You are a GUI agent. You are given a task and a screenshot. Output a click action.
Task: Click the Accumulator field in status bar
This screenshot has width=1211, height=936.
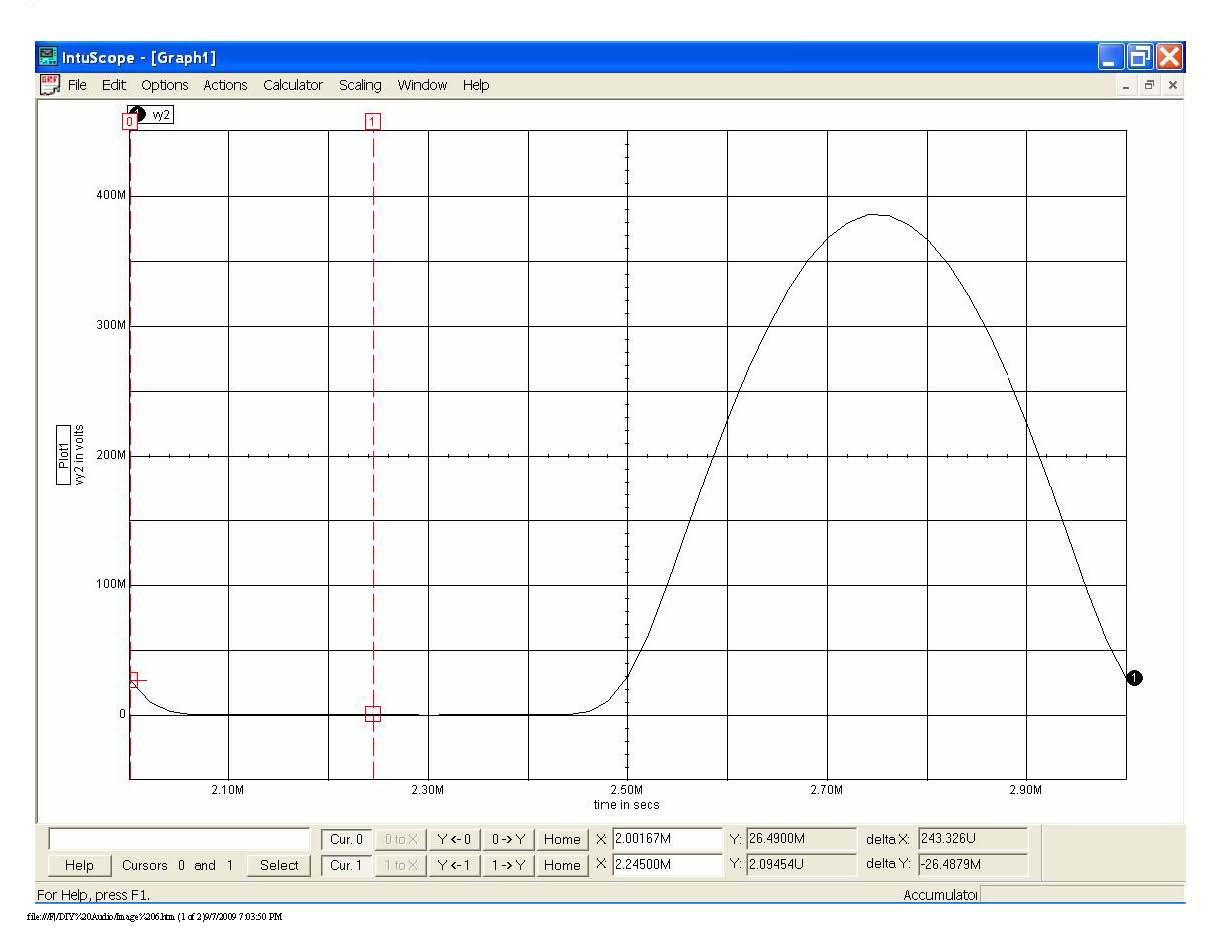pyautogui.click(x=1080, y=895)
